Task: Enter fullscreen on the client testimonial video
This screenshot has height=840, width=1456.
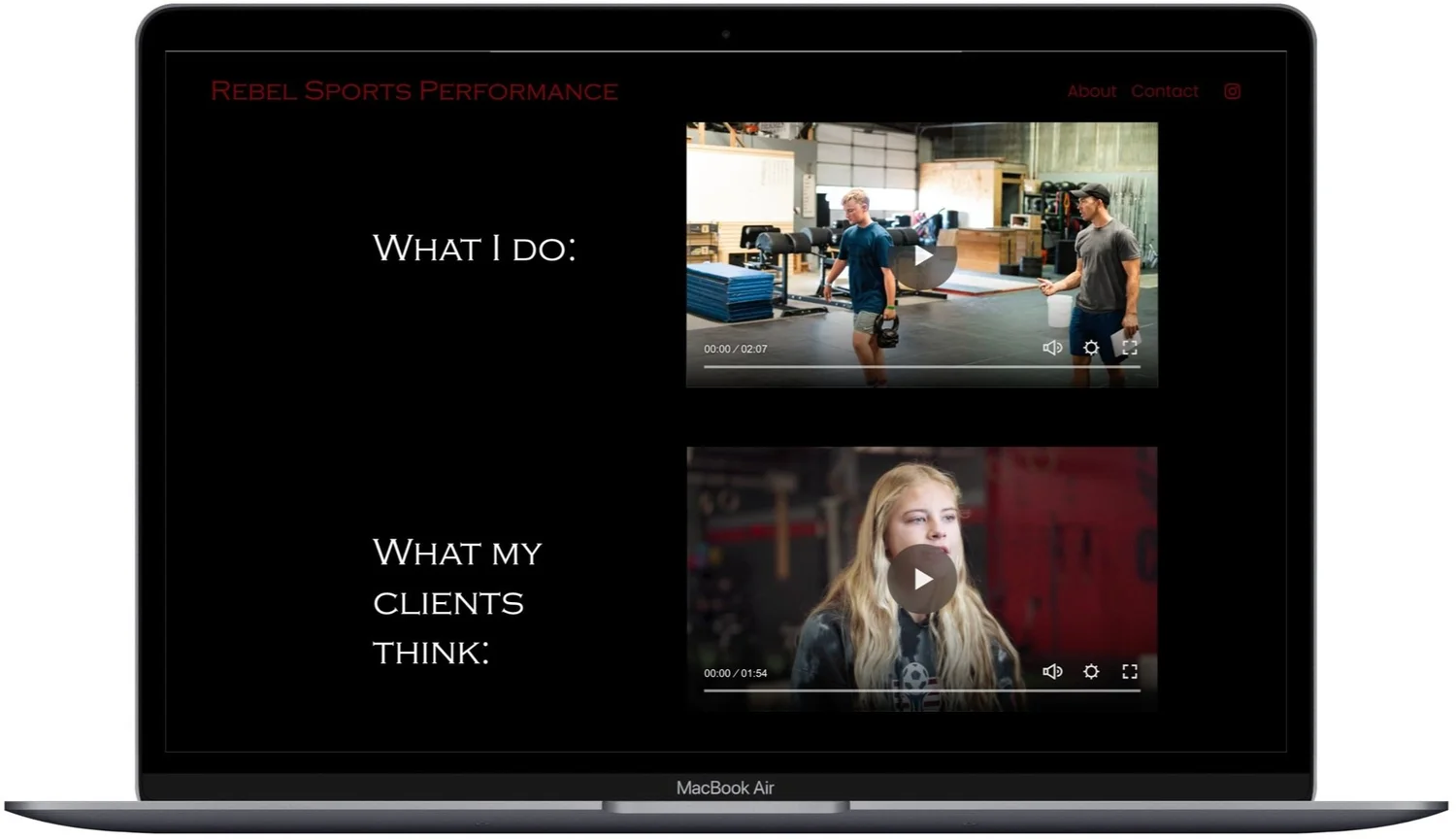Action: (1130, 671)
